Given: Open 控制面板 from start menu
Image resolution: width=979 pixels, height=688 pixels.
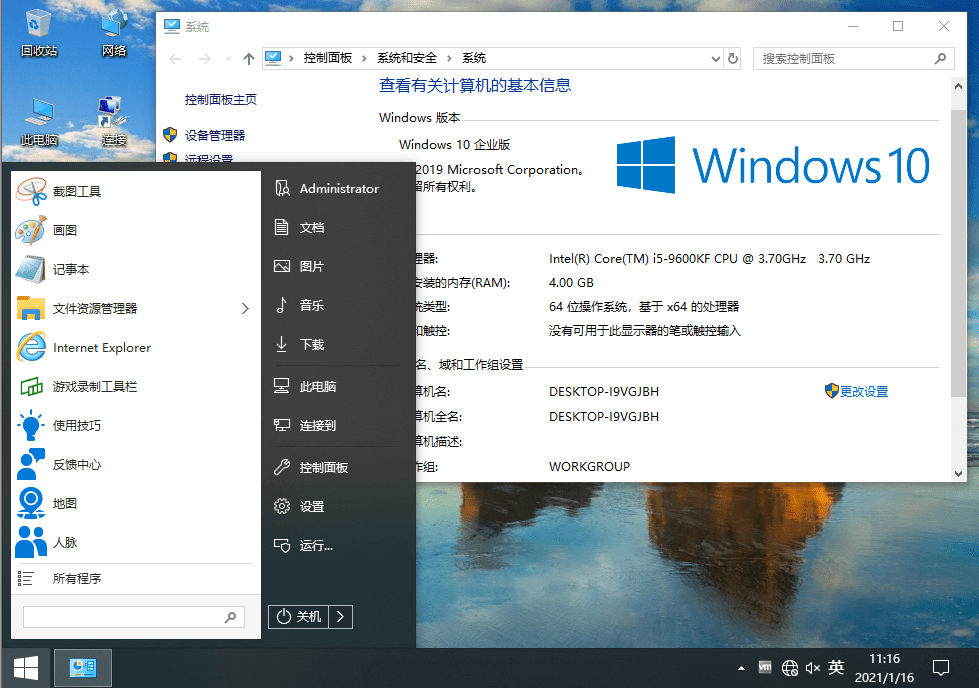Looking at the screenshot, I should click(x=338, y=467).
